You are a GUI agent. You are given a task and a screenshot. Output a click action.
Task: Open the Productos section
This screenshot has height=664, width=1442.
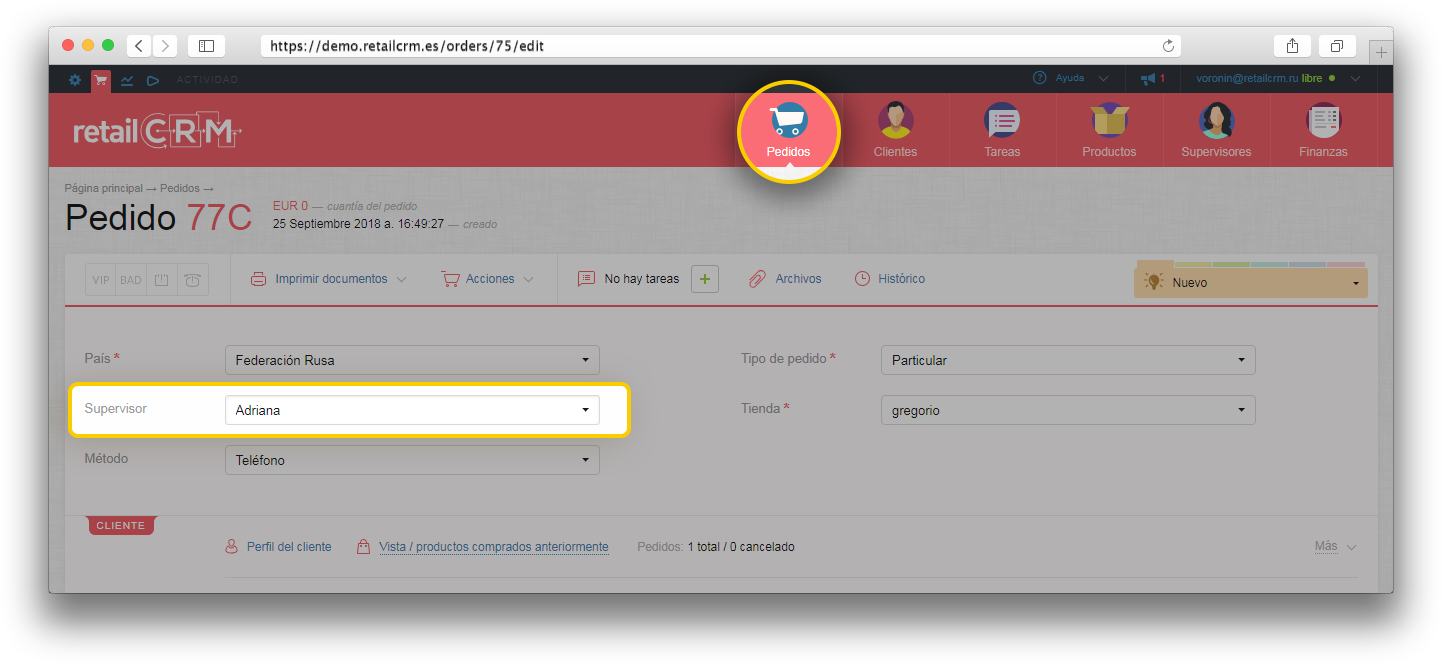click(1109, 131)
